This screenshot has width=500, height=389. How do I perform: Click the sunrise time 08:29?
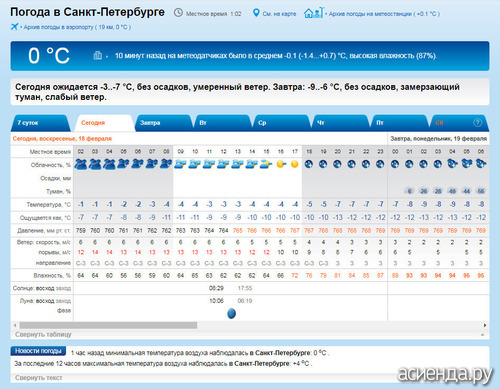(x=216, y=288)
